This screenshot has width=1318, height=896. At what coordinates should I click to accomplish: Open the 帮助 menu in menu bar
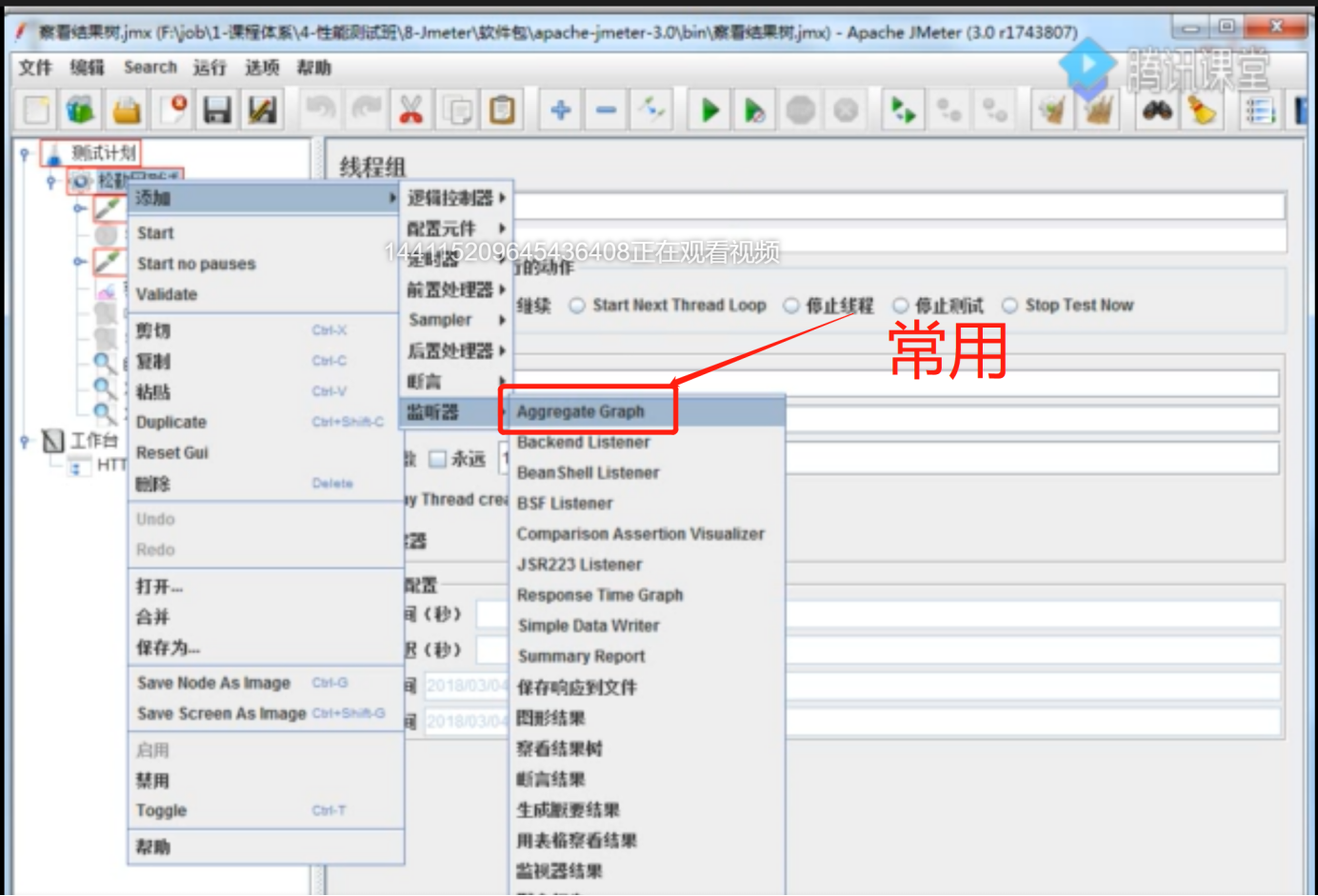(x=314, y=68)
